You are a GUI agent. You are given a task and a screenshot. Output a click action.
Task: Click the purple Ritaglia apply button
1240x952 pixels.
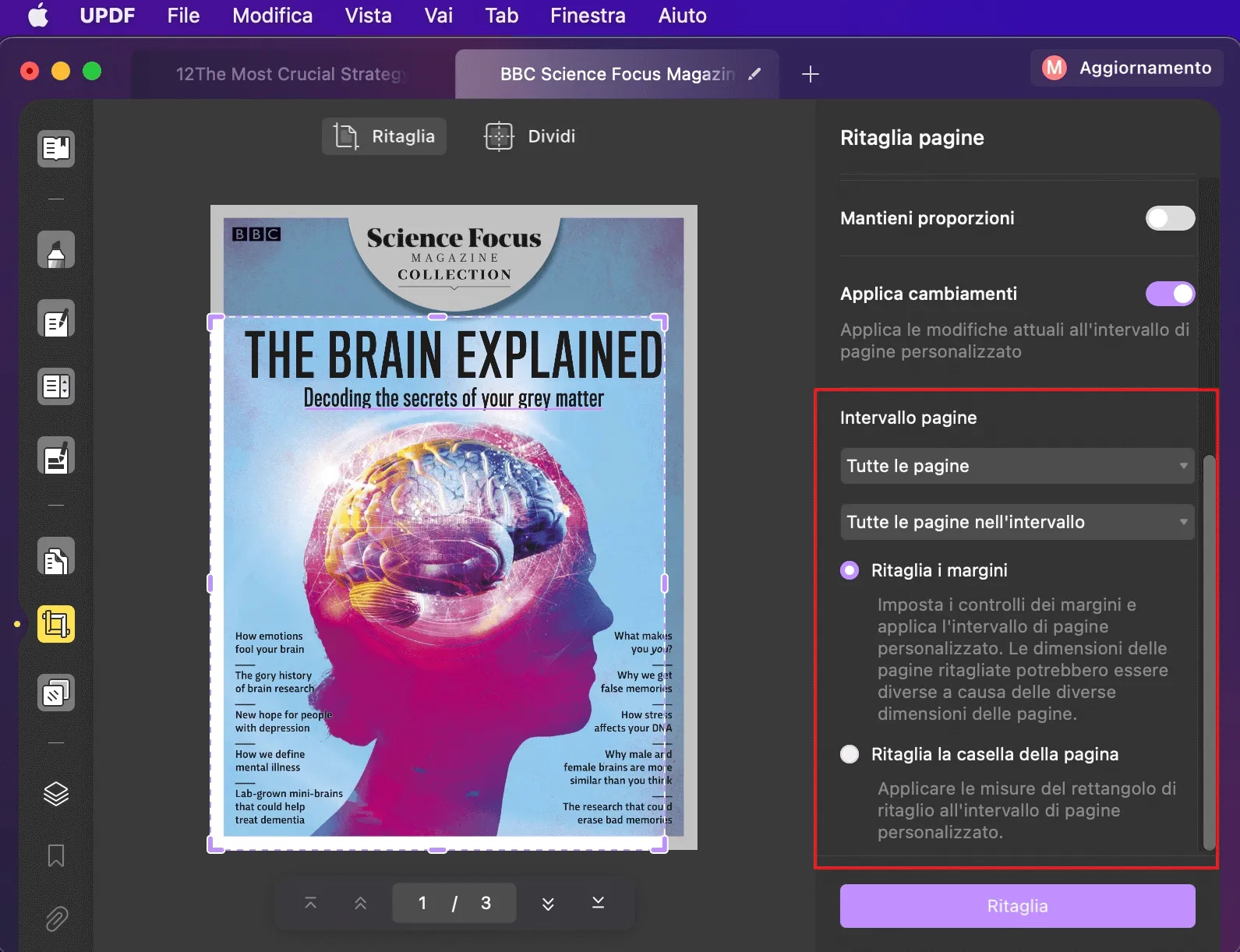pyautogui.click(x=1017, y=906)
